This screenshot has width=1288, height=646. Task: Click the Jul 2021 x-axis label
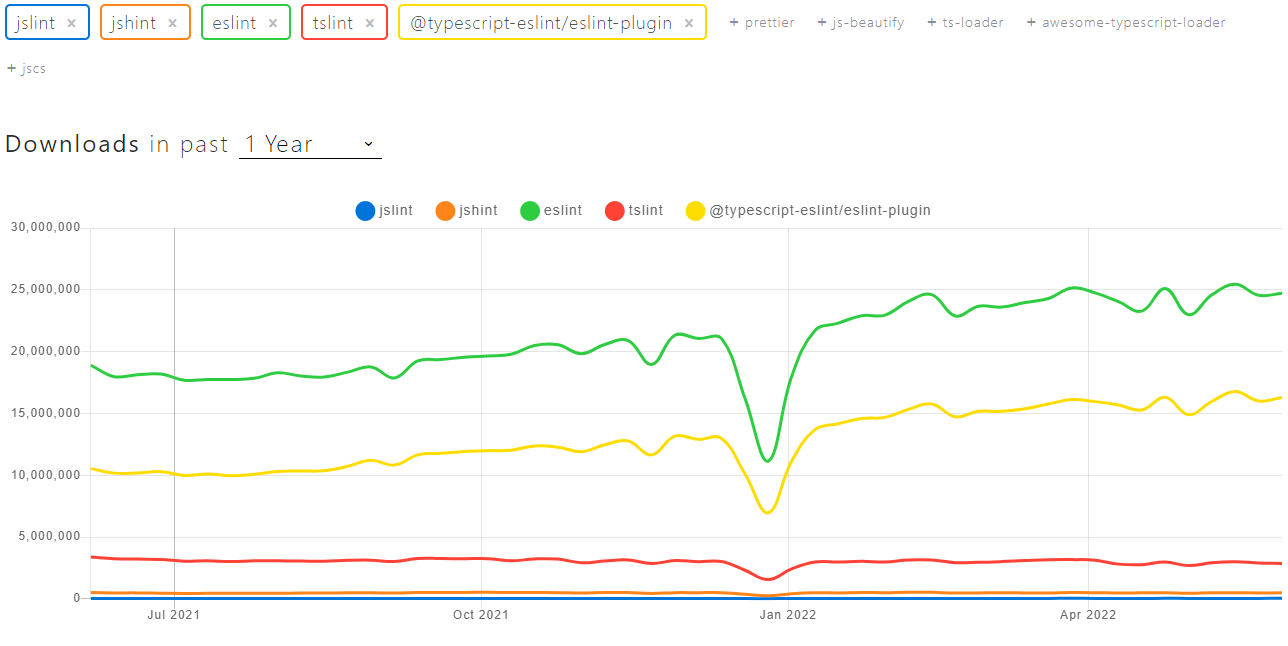click(174, 615)
